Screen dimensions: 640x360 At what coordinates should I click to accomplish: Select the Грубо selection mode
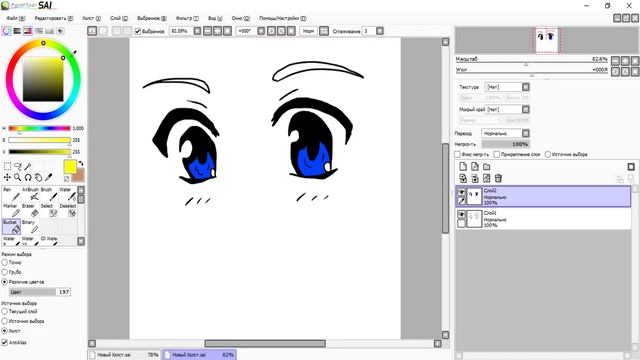(5, 272)
